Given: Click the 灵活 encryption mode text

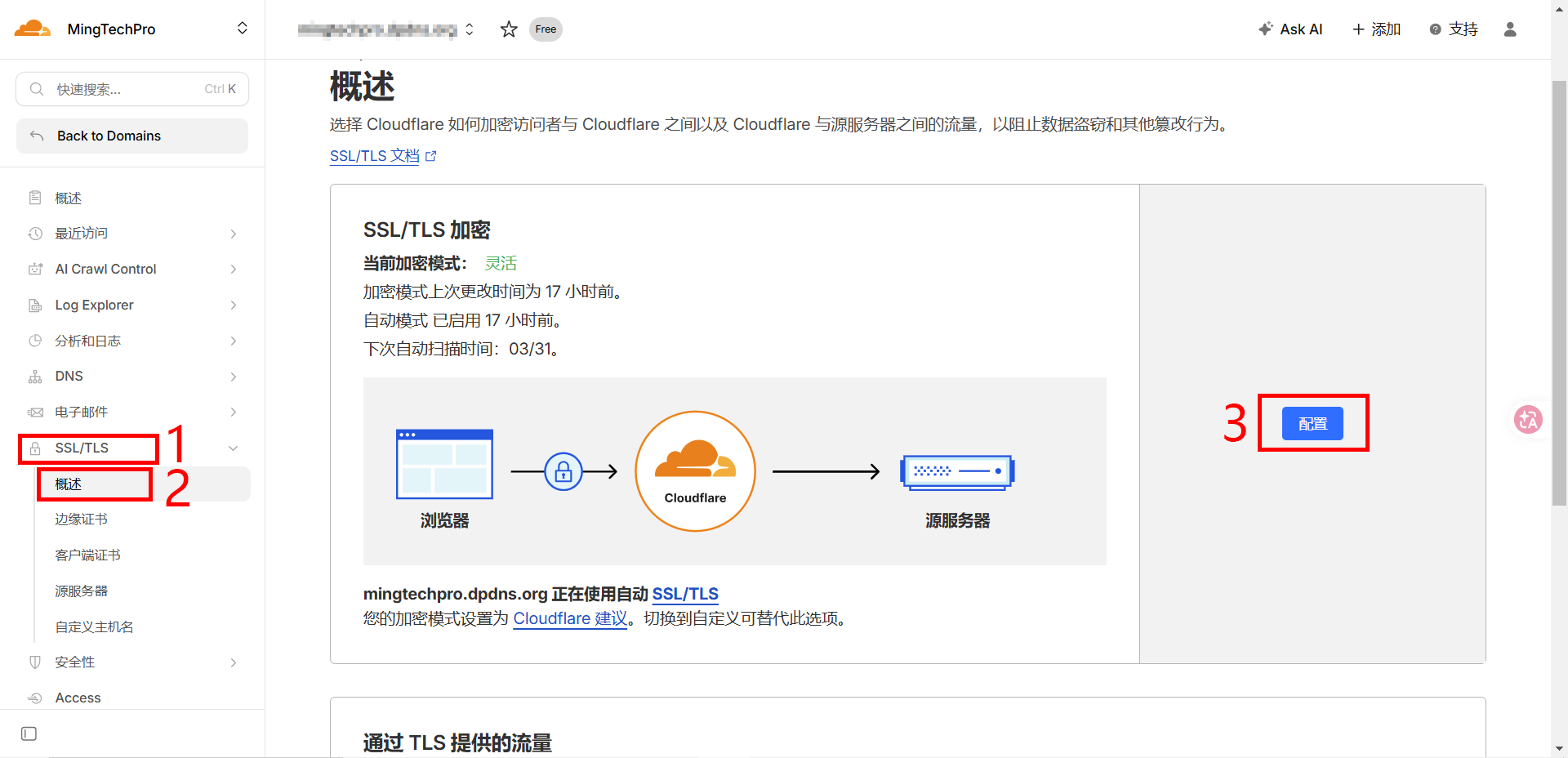Looking at the screenshot, I should point(501,263).
